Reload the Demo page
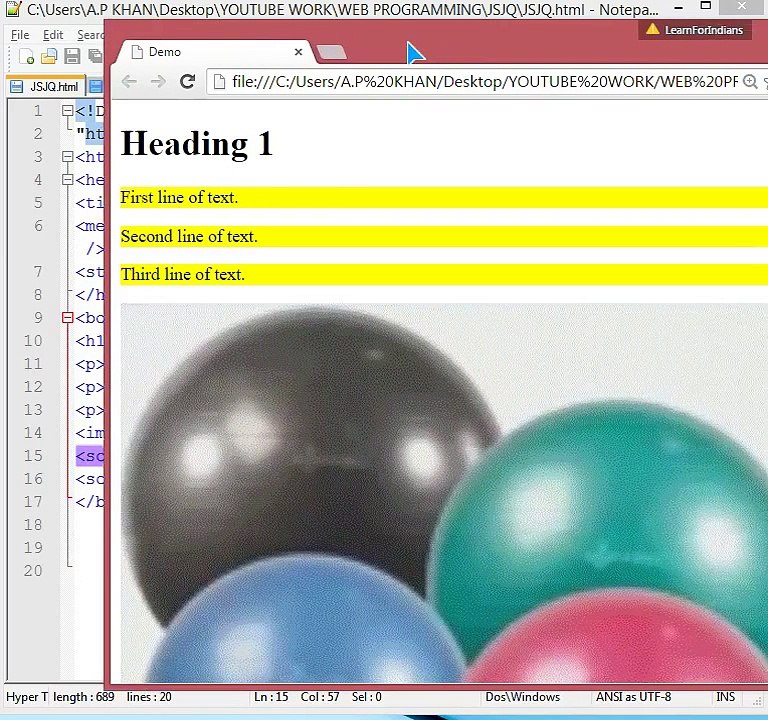The height and width of the screenshot is (720, 768). (x=188, y=81)
